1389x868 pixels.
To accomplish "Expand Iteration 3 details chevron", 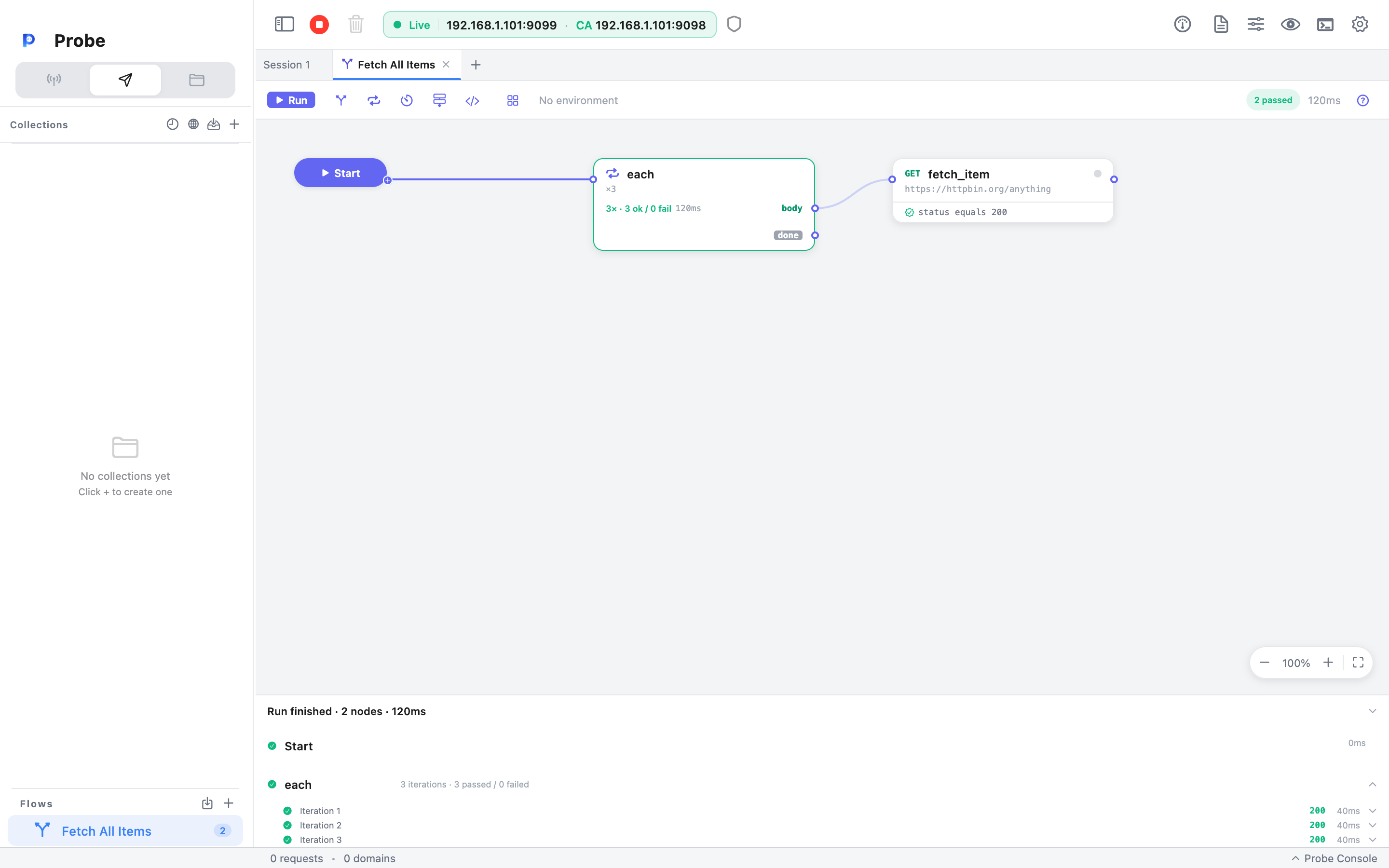I will pos(1372,839).
